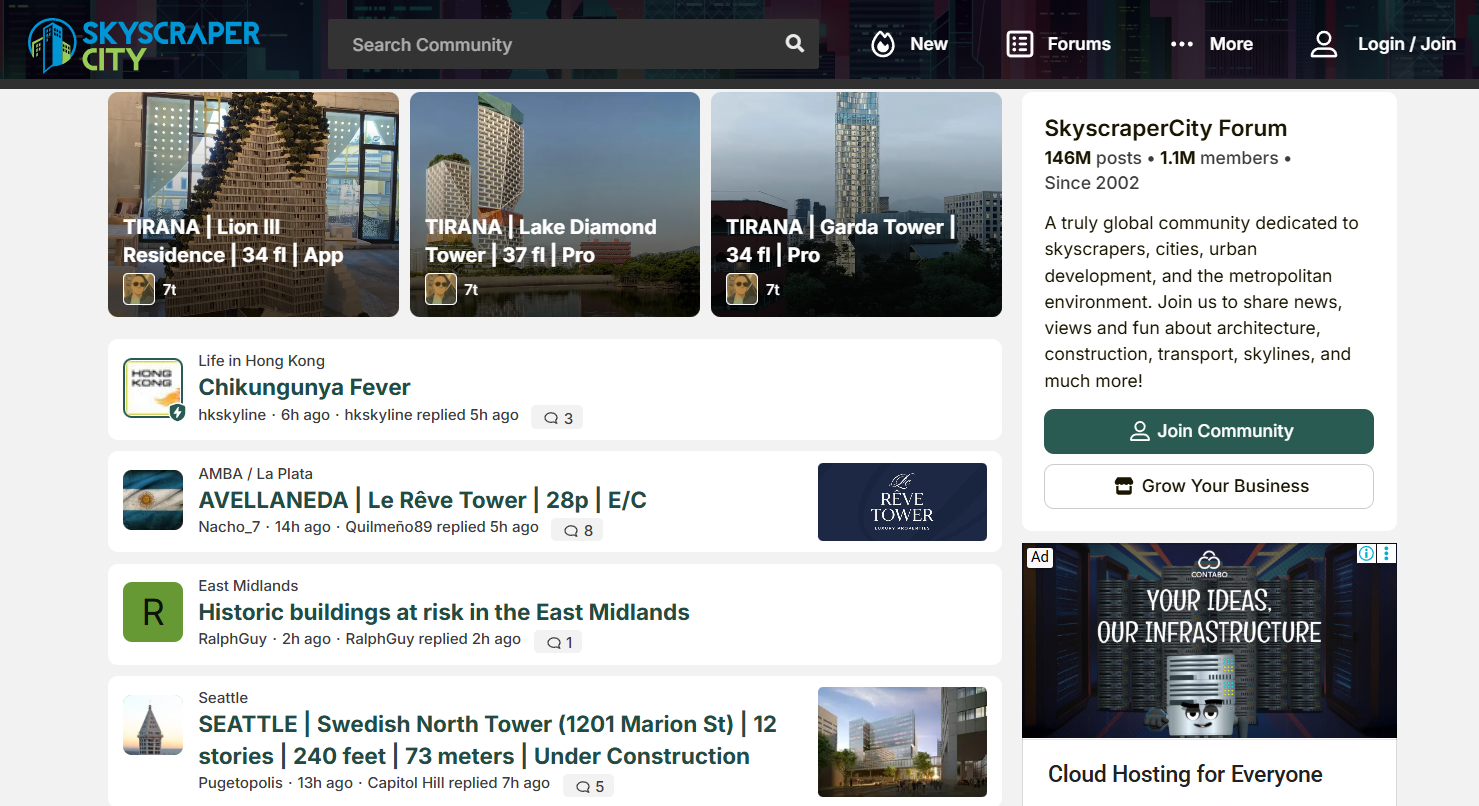Image resolution: width=1479 pixels, height=806 pixels.
Task: Open Historic buildings at risk thread
Action: tap(444, 612)
